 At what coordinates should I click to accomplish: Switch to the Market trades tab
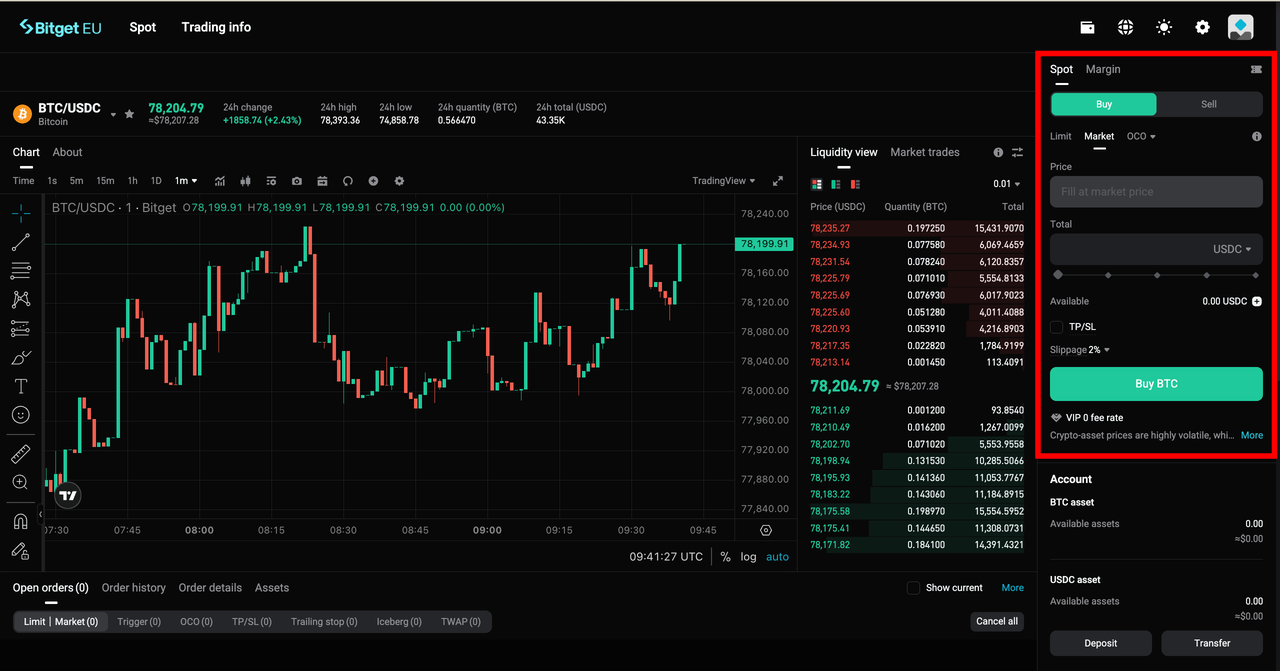pyautogui.click(x=925, y=152)
